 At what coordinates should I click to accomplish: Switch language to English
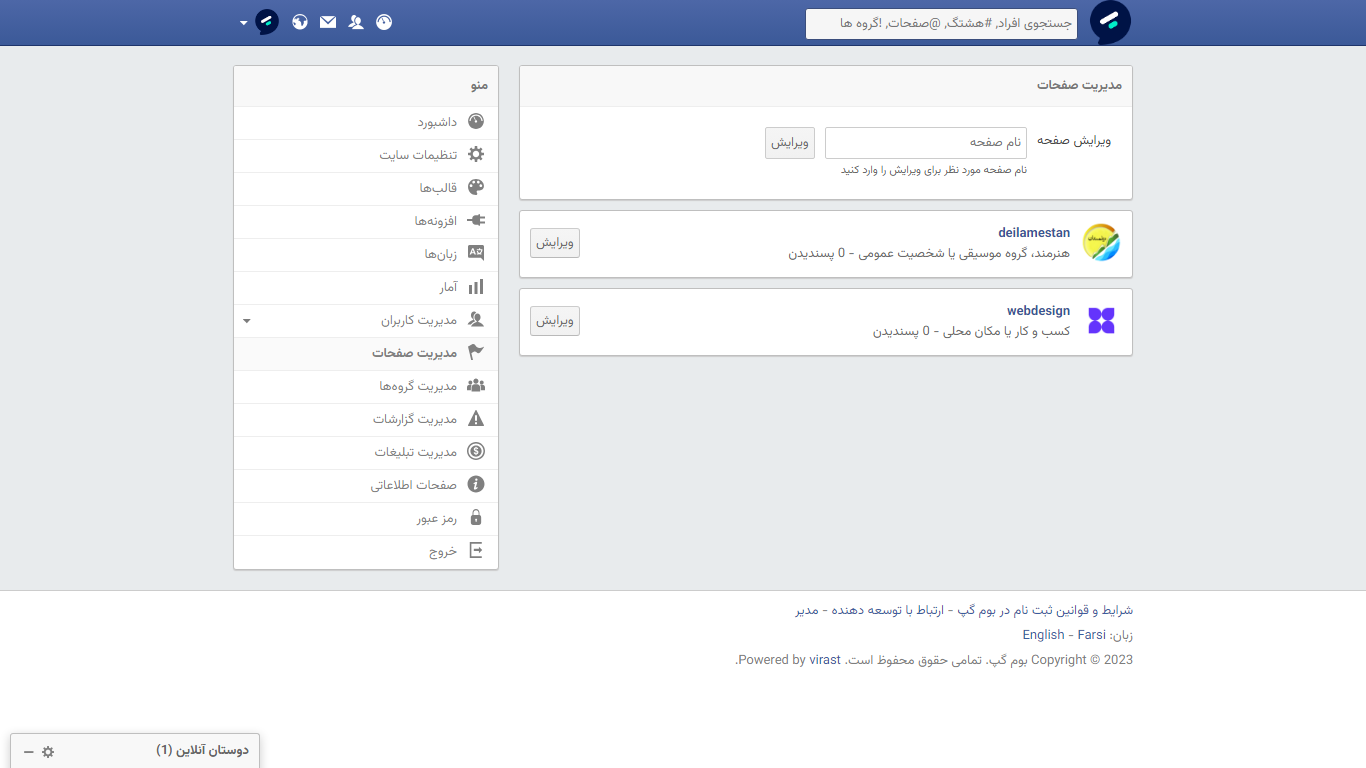pos(1043,635)
